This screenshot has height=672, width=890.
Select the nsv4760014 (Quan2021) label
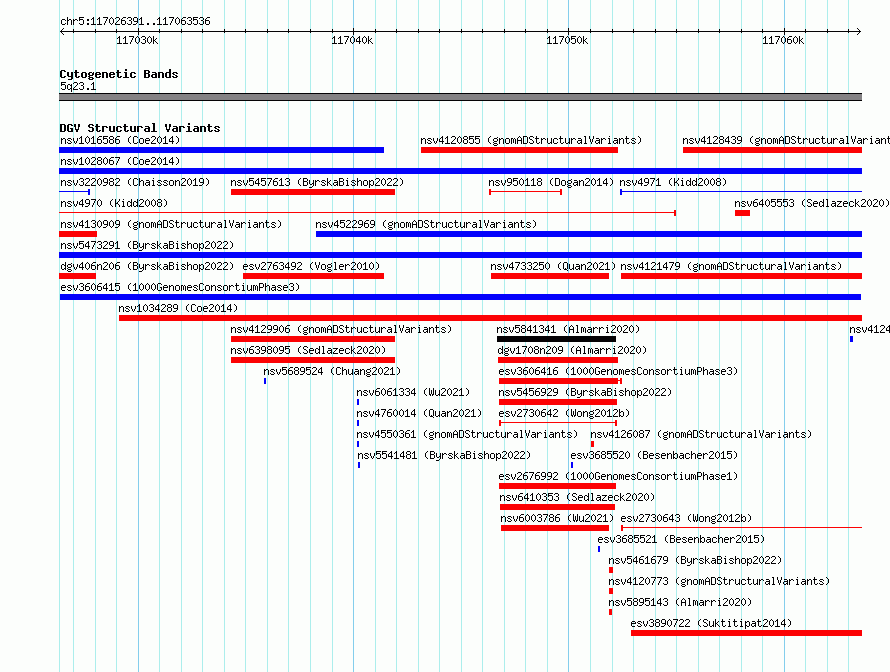pos(419,413)
